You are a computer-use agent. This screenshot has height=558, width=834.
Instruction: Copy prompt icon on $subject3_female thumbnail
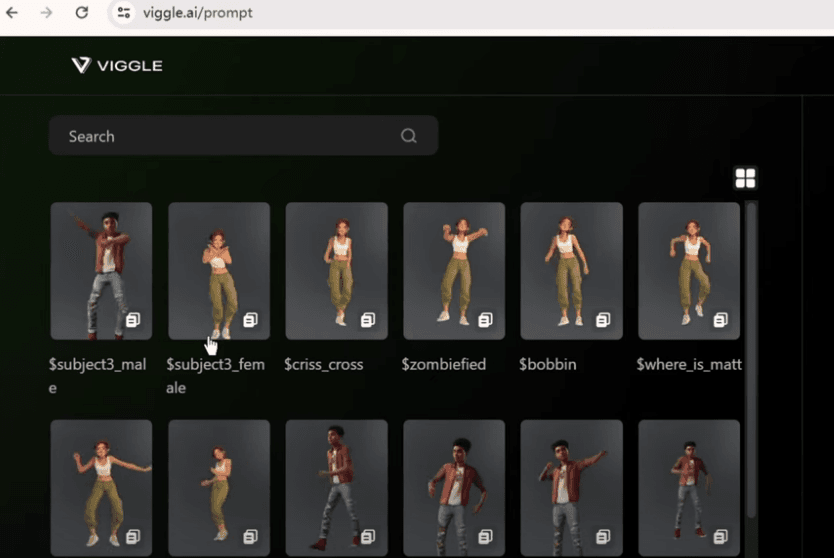point(250,320)
